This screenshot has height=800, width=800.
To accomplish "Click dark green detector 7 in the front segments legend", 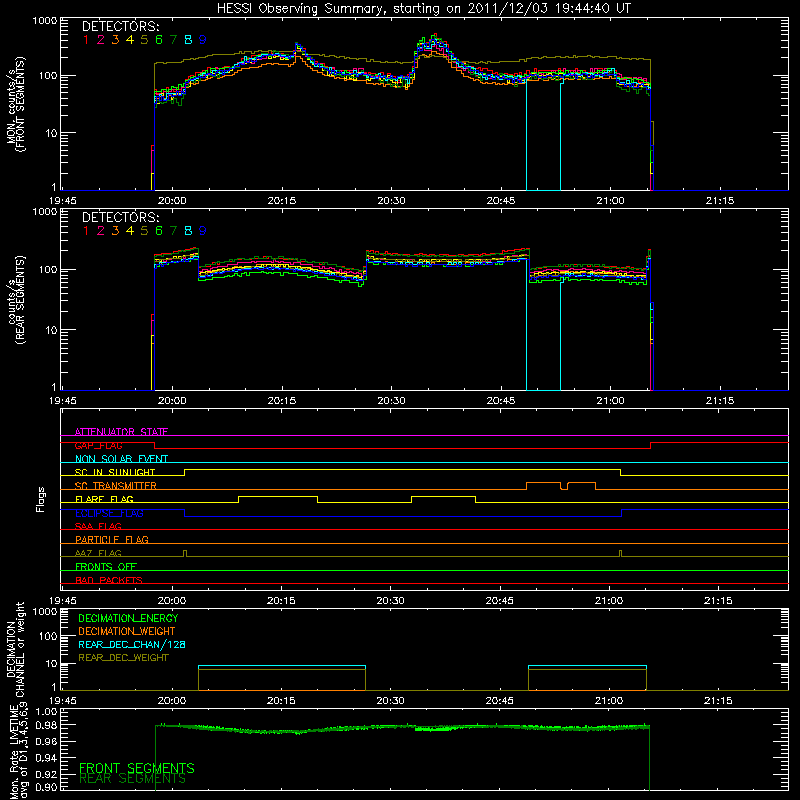I will click(173, 40).
